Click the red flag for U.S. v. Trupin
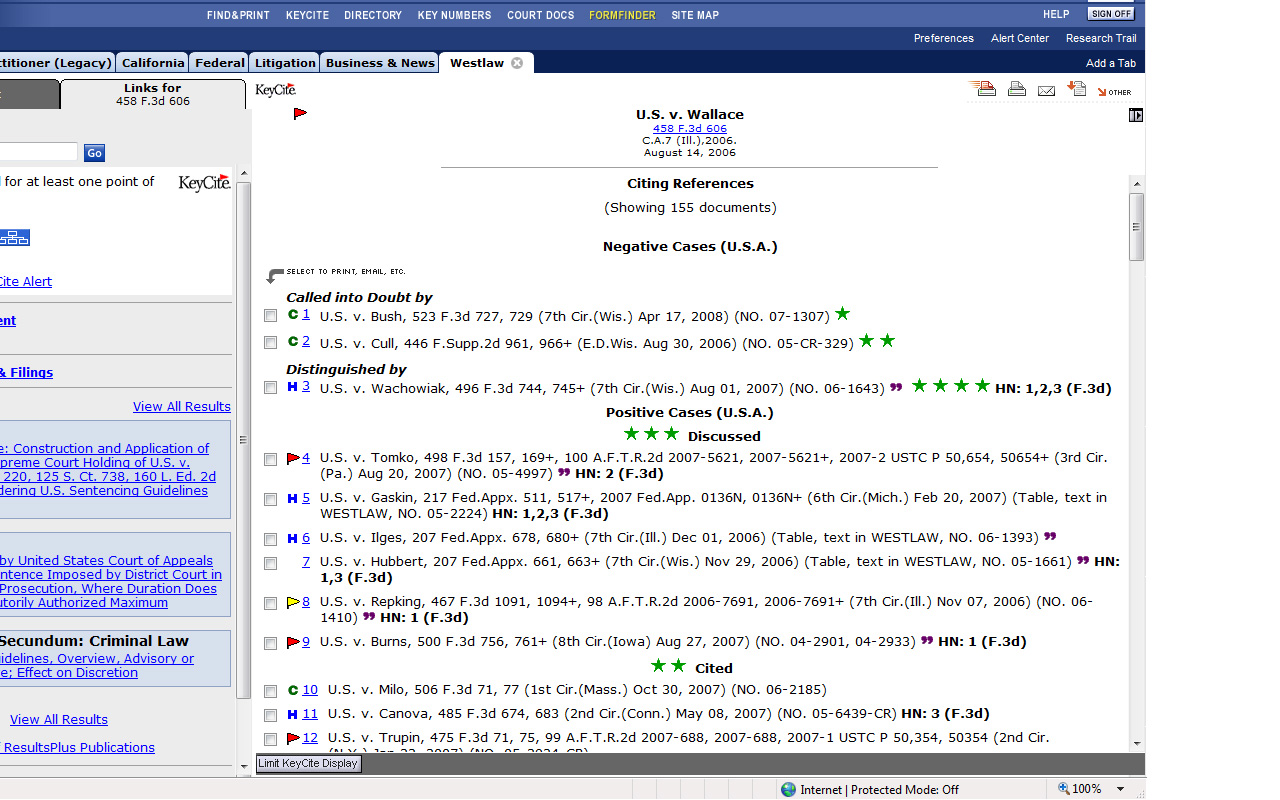The image size is (1280, 800). (293, 738)
